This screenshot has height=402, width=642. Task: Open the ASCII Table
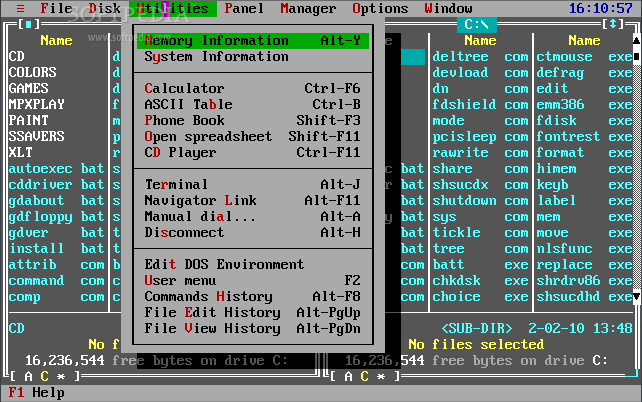coord(253,104)
